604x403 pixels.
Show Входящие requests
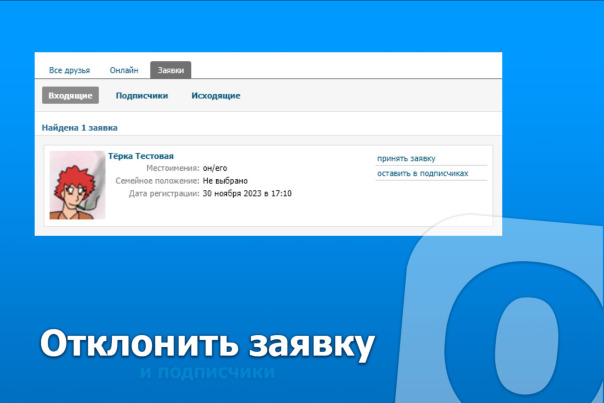pos(70,96)
